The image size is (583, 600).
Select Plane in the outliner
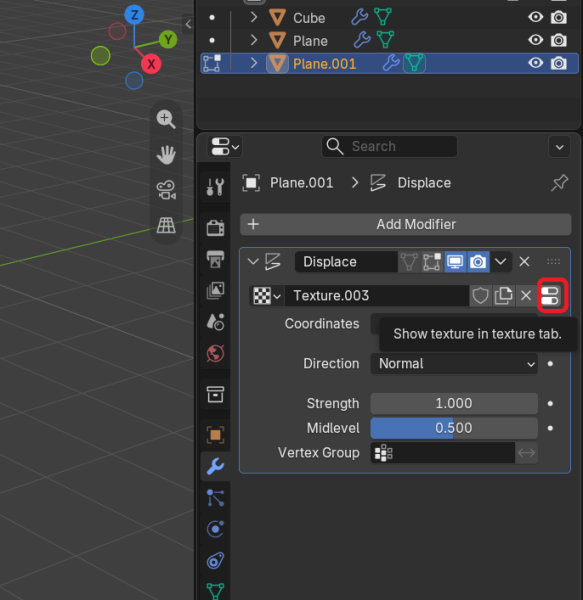pyautogui.click(x=310, y=41)
